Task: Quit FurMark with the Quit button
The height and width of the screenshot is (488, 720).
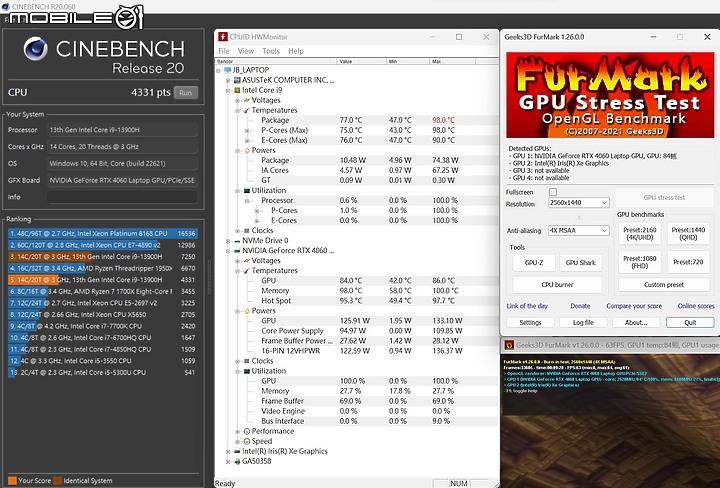Action: (x=690, y=323)
